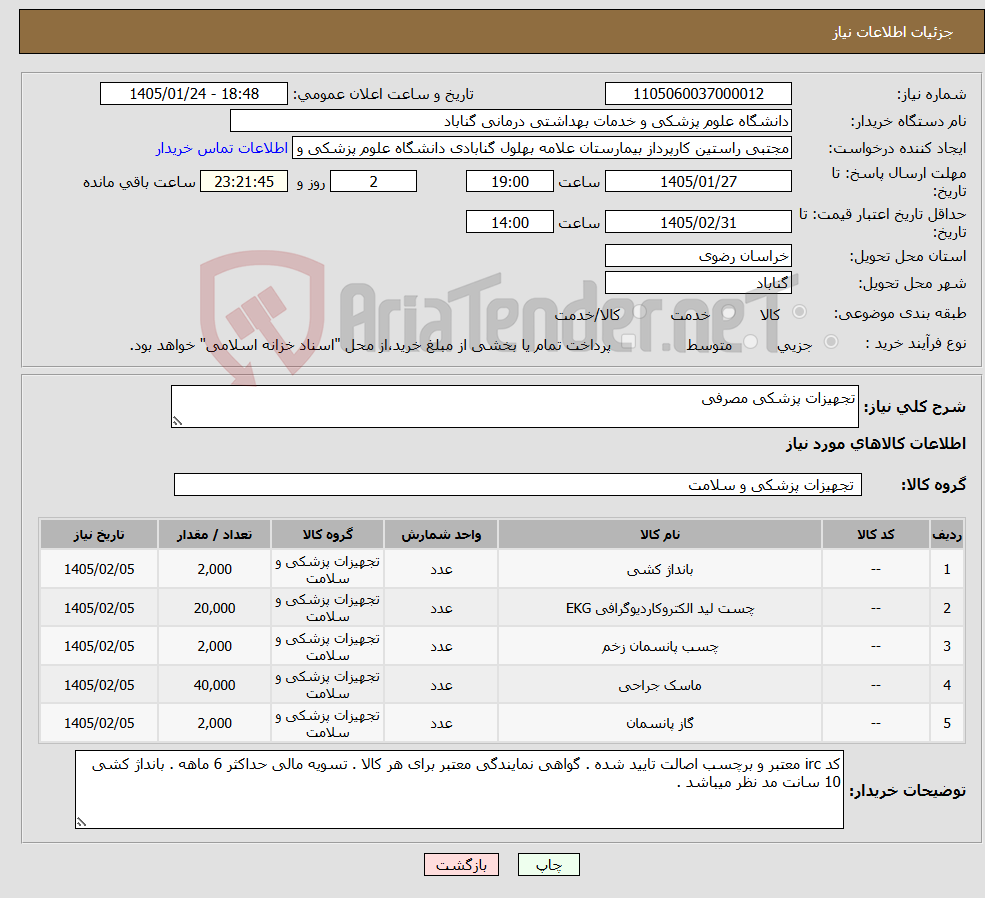Click the delivery city field گناباد
Image resolution: width=985 pixels, height=898 pixels.
(x=698, y=283)
